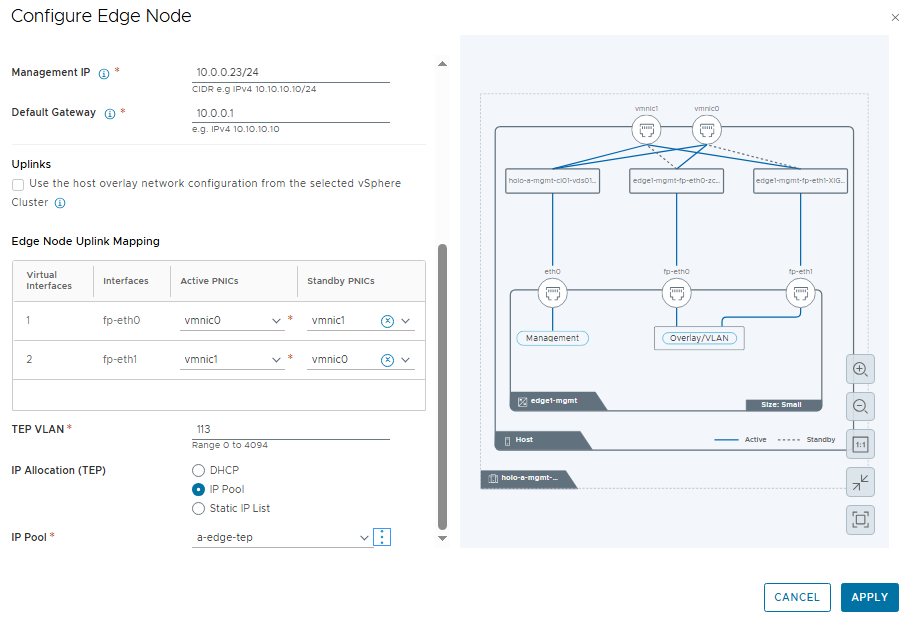Click the fit-to-screen diagram icon
Screen dimensions: 906x623
tap(859, 519)
